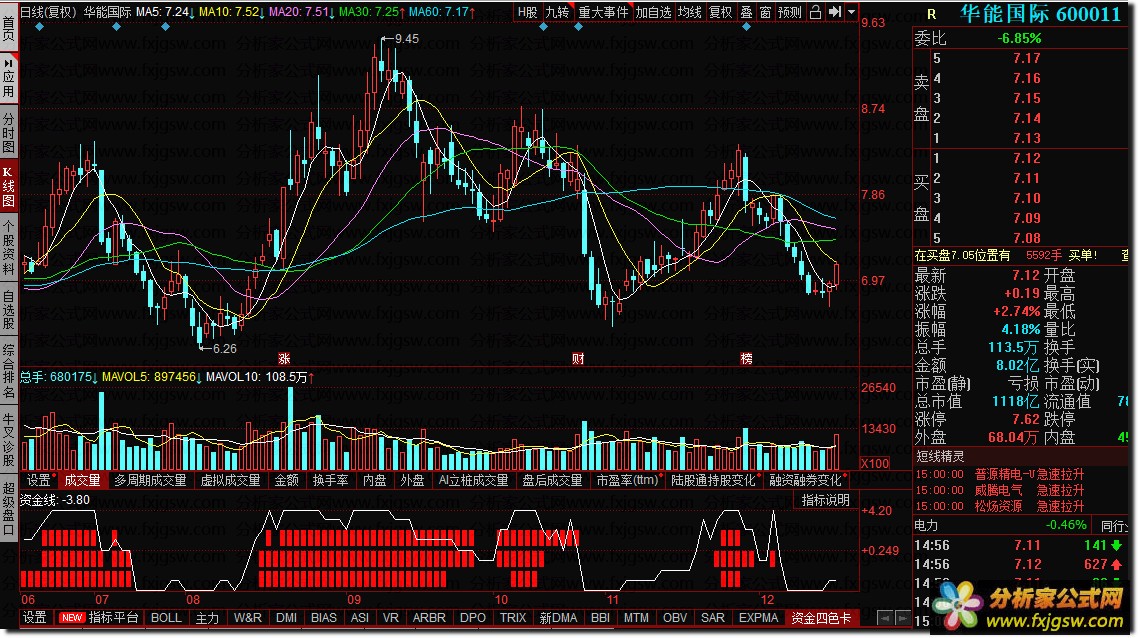Select 主力 indicator tab
Image resolution: width=1140 pixels, height=638 pixels.
click(x=207, y=618)
